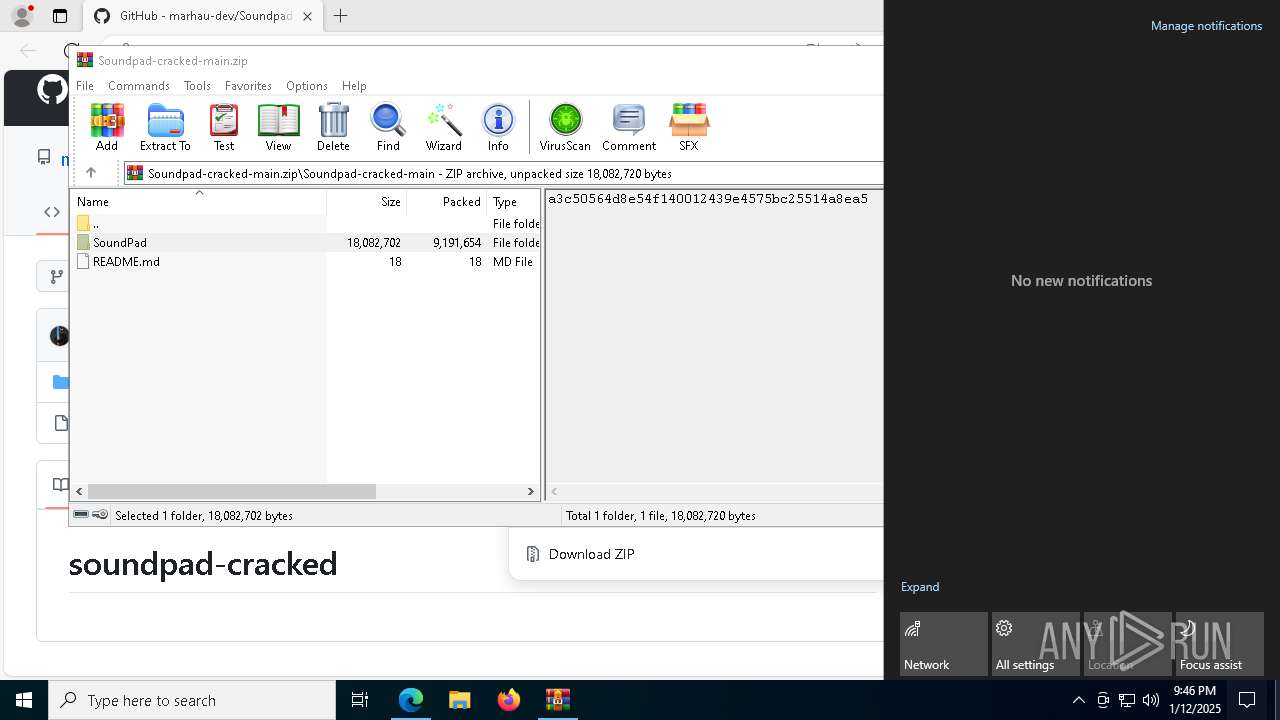
Task: Click Download ZIP on GitHub page
Action: coord(592,554)
